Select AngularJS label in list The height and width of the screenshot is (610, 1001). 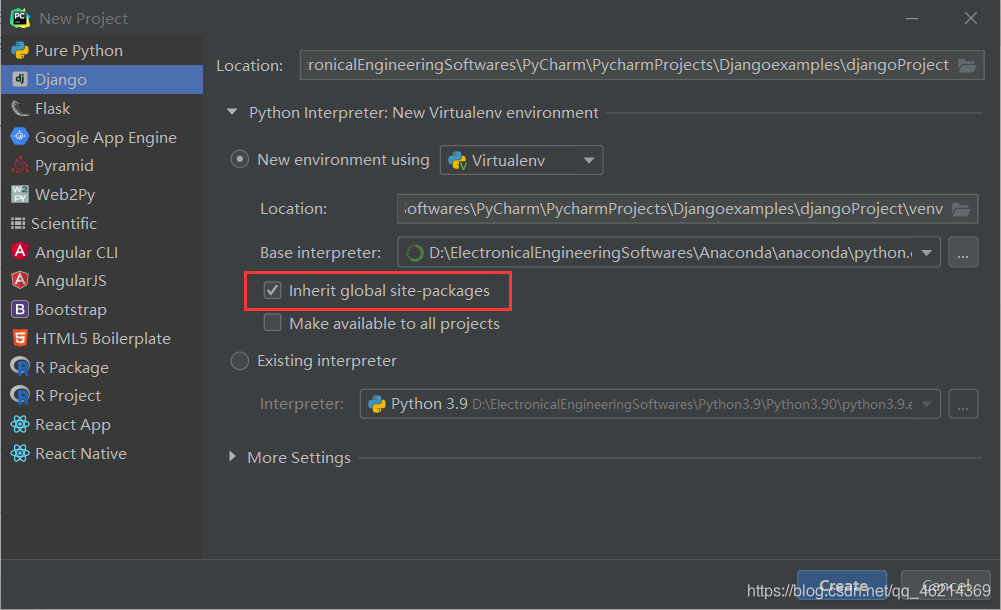(70, 281)
